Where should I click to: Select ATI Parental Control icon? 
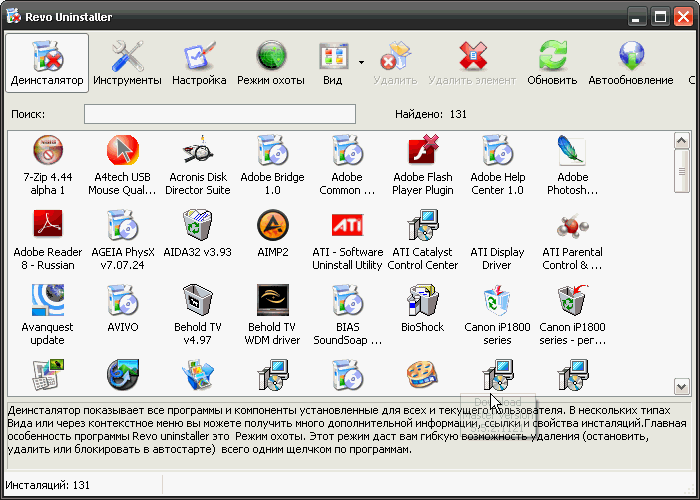coord(572,225)
